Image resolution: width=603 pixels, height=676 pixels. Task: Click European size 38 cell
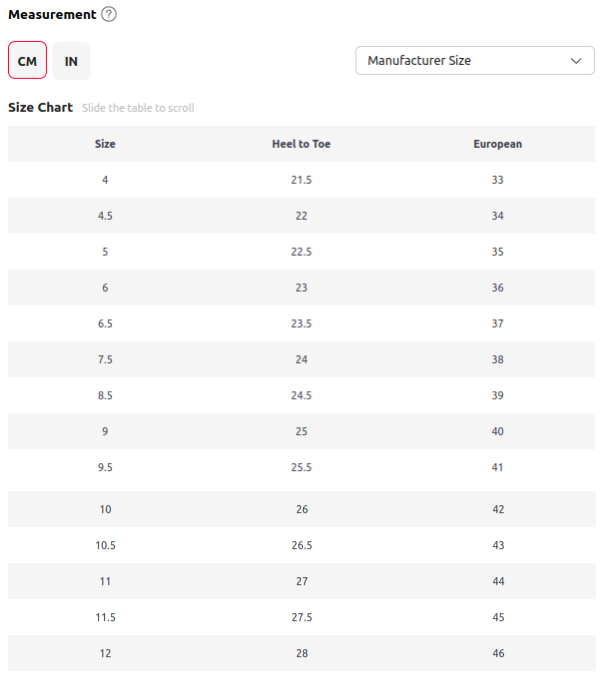pos(497,360)
